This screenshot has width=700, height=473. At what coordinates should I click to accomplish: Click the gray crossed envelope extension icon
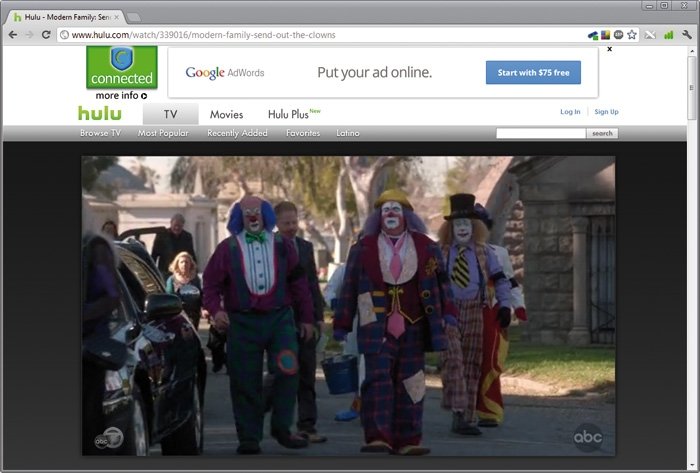coord(650,34)
